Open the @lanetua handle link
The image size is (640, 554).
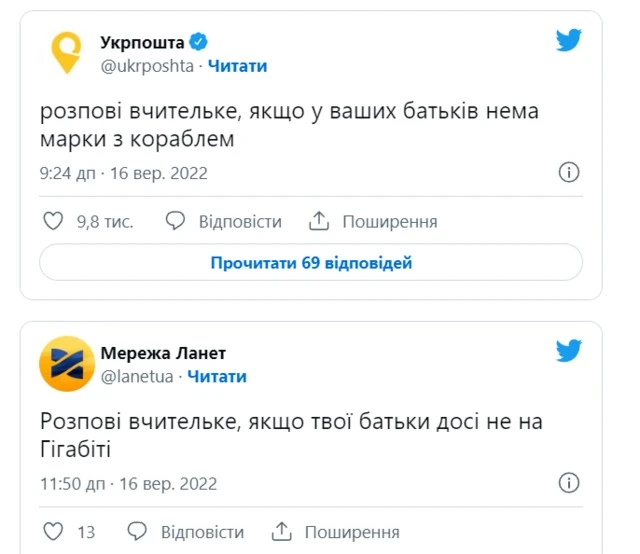click(137, 377)
